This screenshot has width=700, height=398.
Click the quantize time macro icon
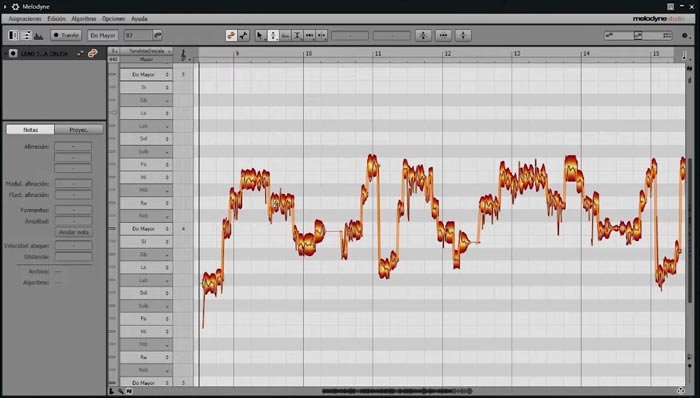click(x=443, y=35)
